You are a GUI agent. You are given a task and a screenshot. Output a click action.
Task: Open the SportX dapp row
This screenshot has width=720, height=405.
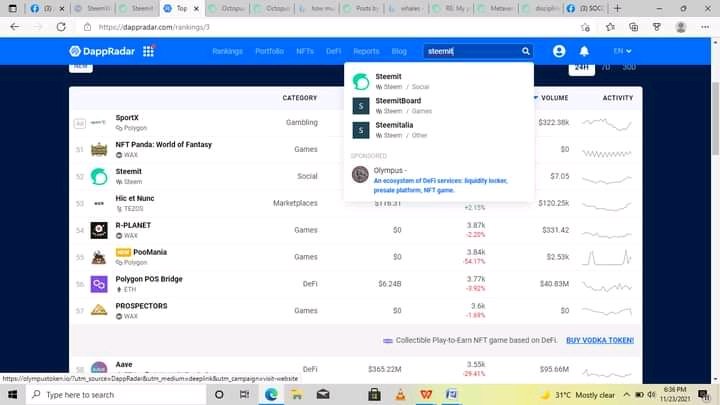[x=356, y=123]
